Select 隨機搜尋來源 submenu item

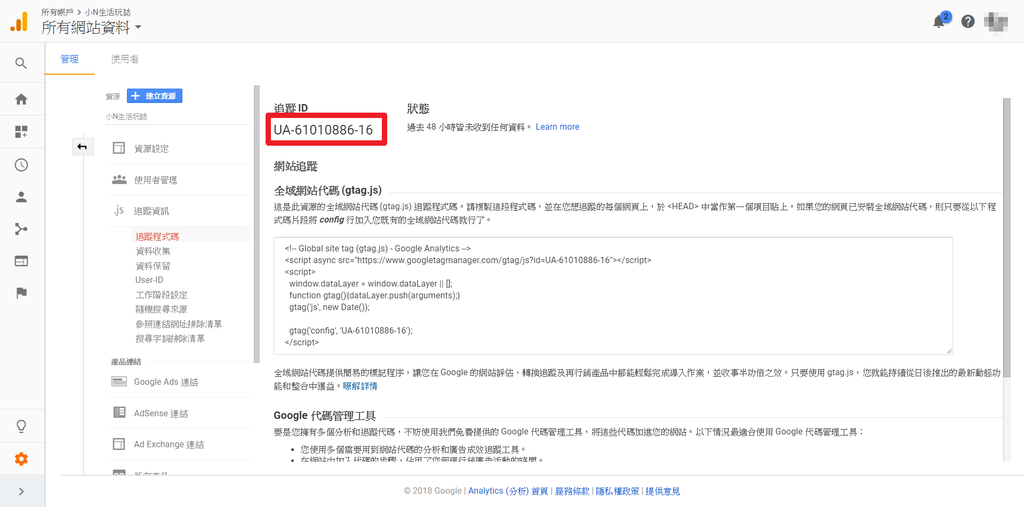[161, 310]
